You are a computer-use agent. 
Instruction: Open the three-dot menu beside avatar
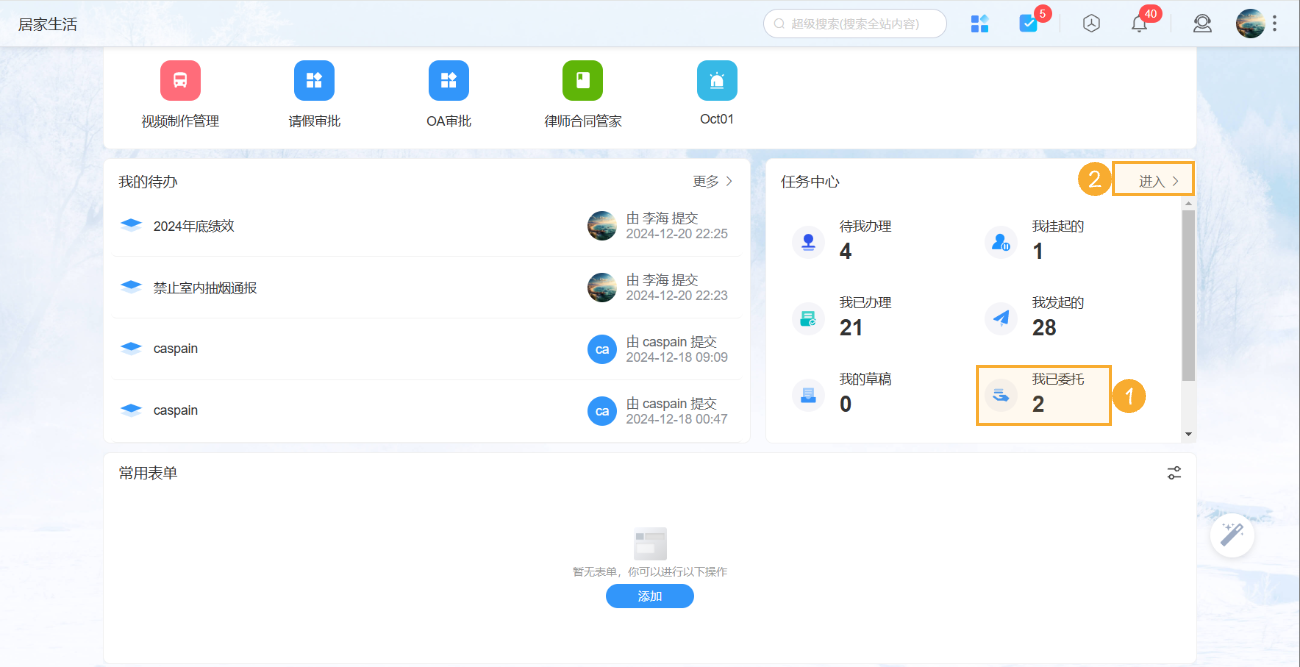[x=1274, y=24]
